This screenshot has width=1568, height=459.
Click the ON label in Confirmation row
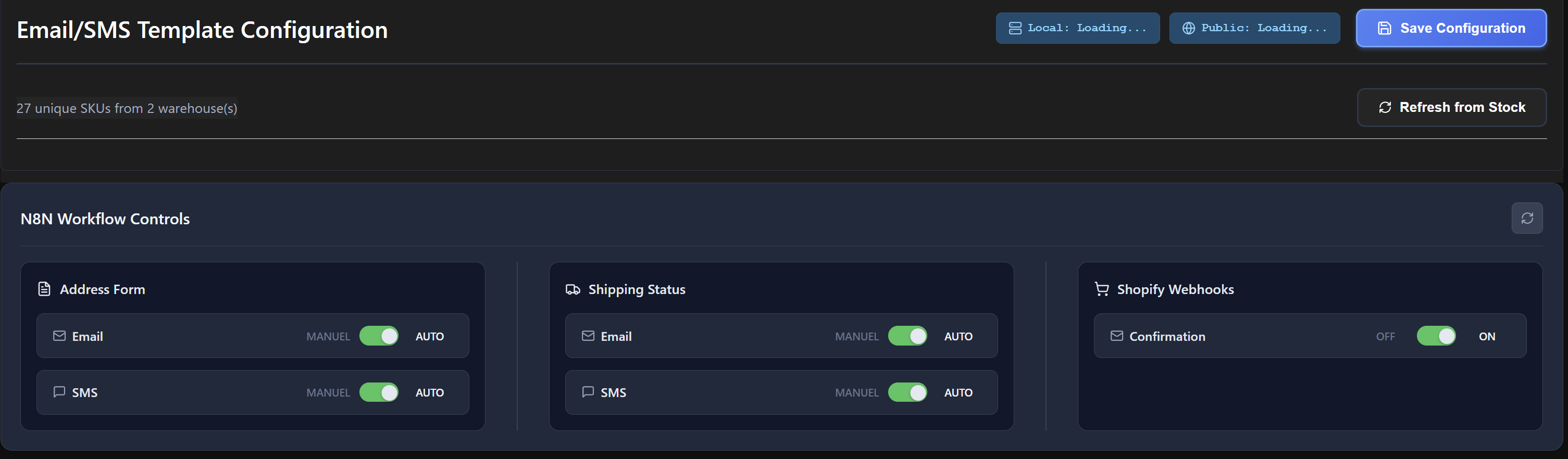point(1486,336)
